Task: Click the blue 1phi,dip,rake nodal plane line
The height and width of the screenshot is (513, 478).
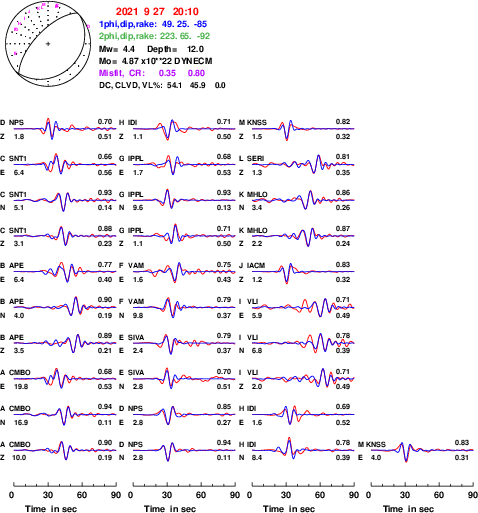Action: [153, 24]
